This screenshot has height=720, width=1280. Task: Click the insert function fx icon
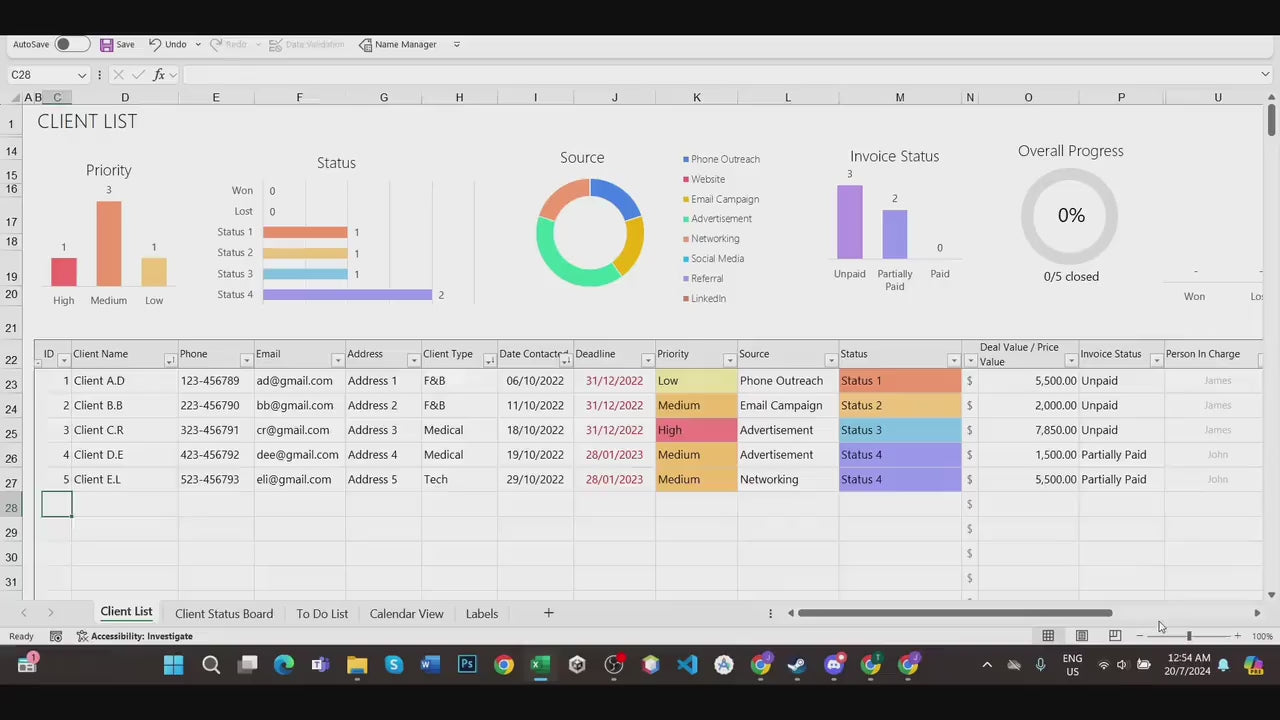click(159, 75)
